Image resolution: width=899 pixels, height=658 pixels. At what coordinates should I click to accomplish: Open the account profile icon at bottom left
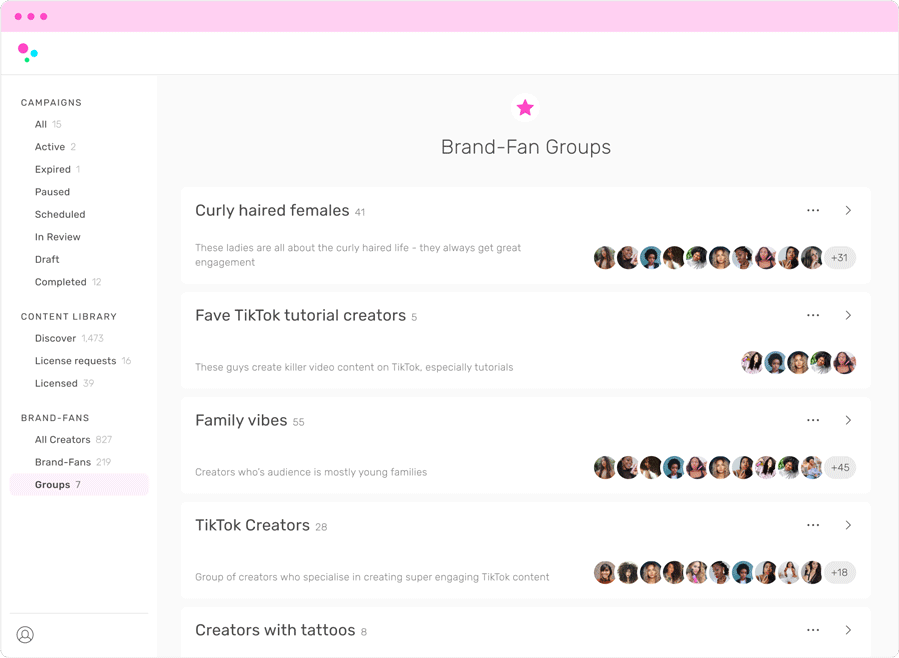tap(25, 635)
